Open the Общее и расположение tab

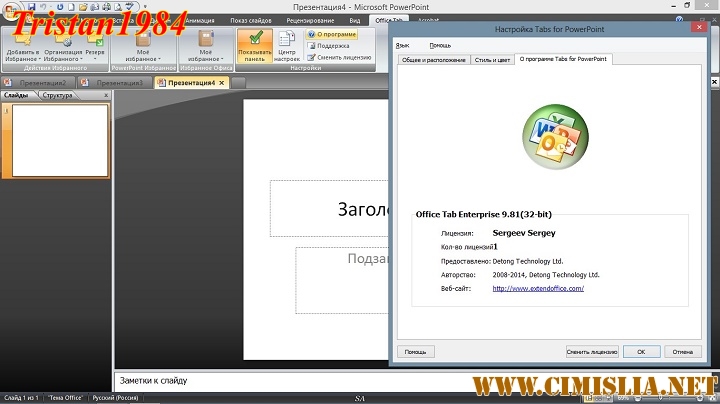coord(432,60)
